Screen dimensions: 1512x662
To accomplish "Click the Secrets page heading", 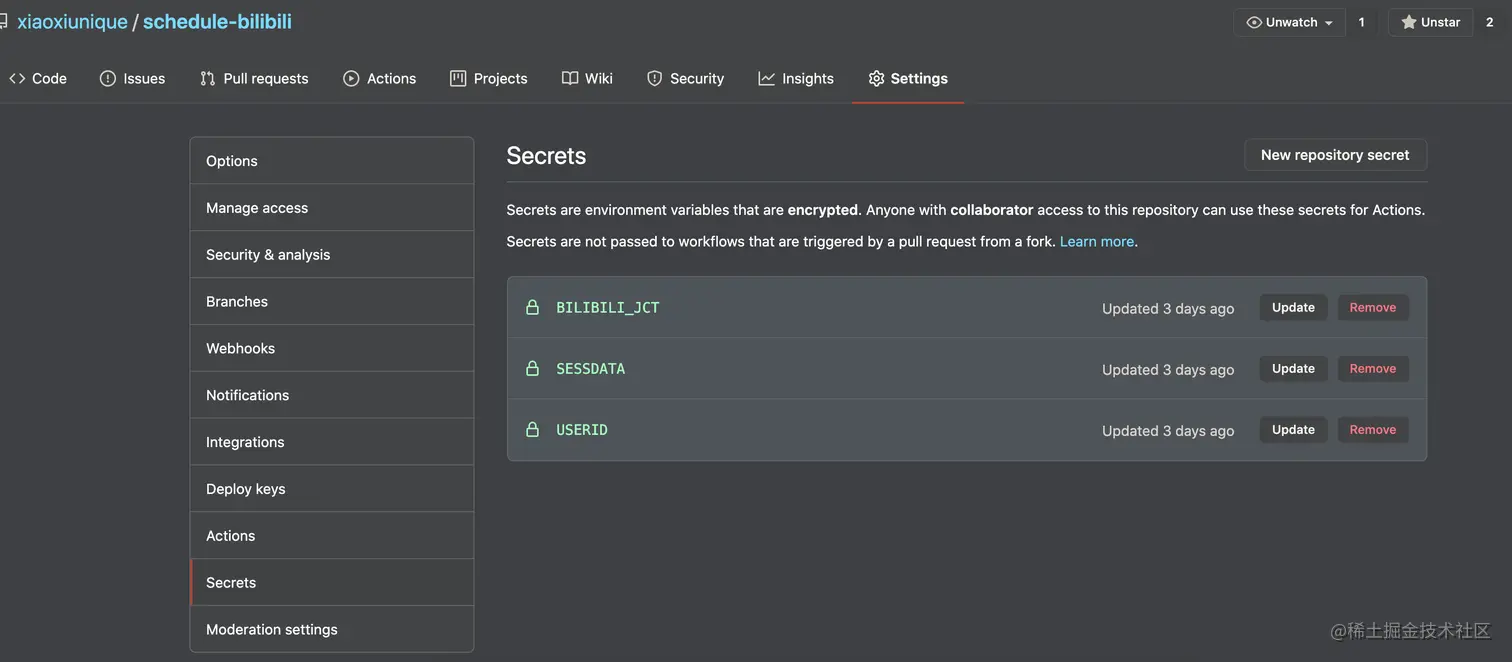I will [x=546, y=155].
